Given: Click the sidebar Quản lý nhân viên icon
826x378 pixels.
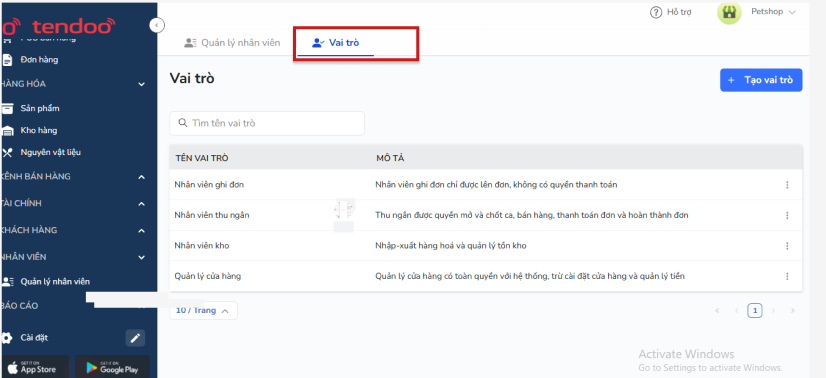Looking at the screenshot, I should (x=7, y=282).
